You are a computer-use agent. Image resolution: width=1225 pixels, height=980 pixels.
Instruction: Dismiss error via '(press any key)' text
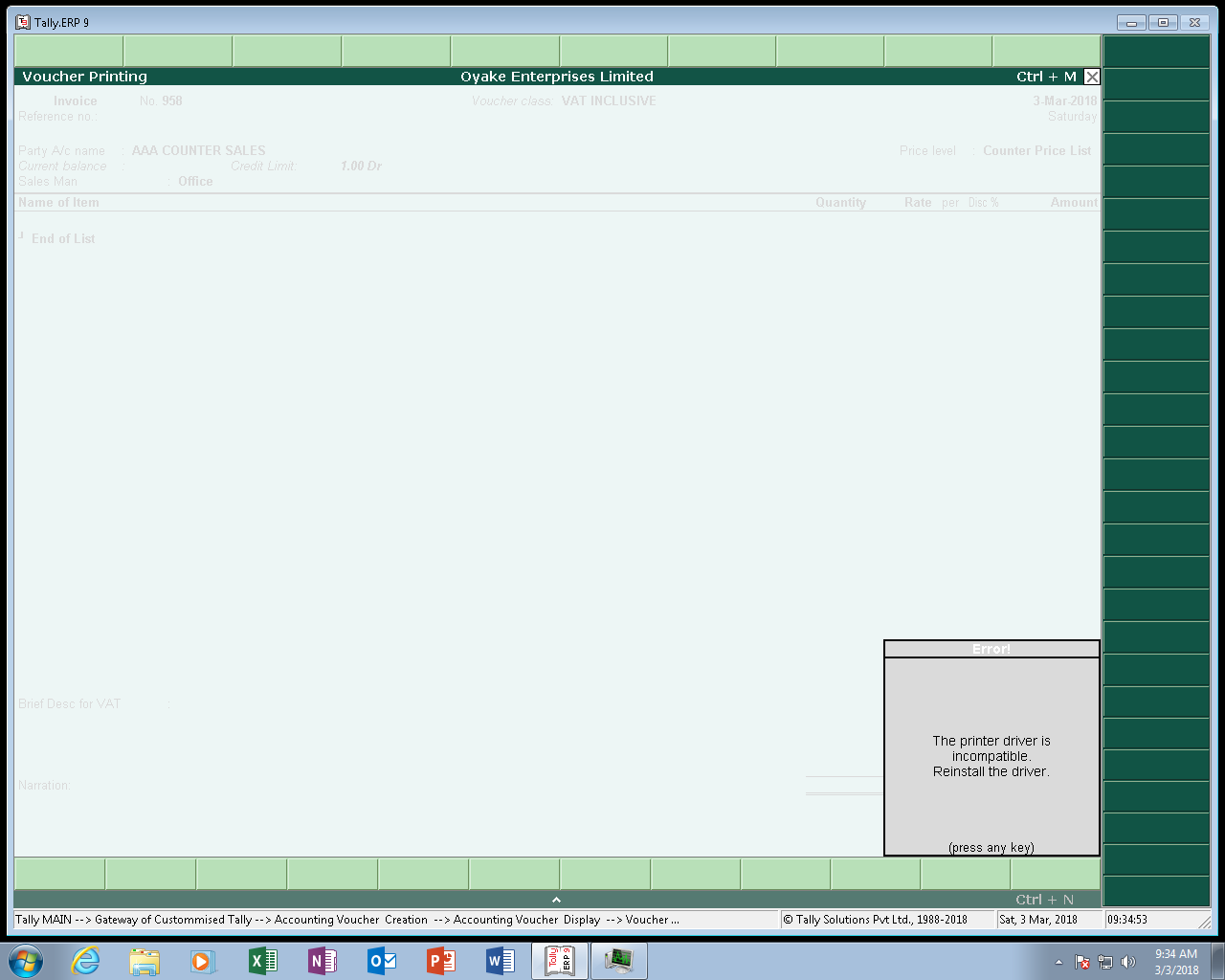tap(991, 847)
